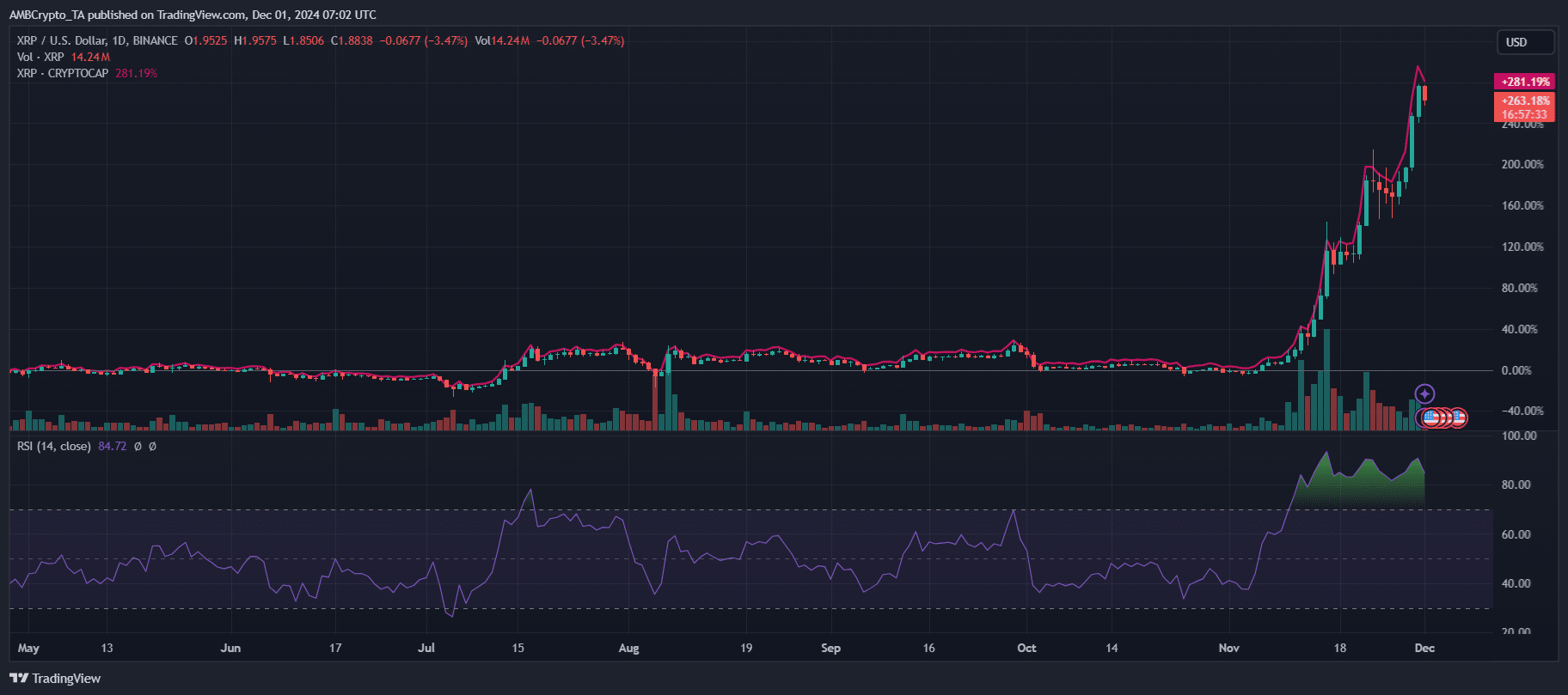1568x695 pixels.
Task: Click the +281.19% CRYPTOCAP price label
Action: coord(1525,82)
